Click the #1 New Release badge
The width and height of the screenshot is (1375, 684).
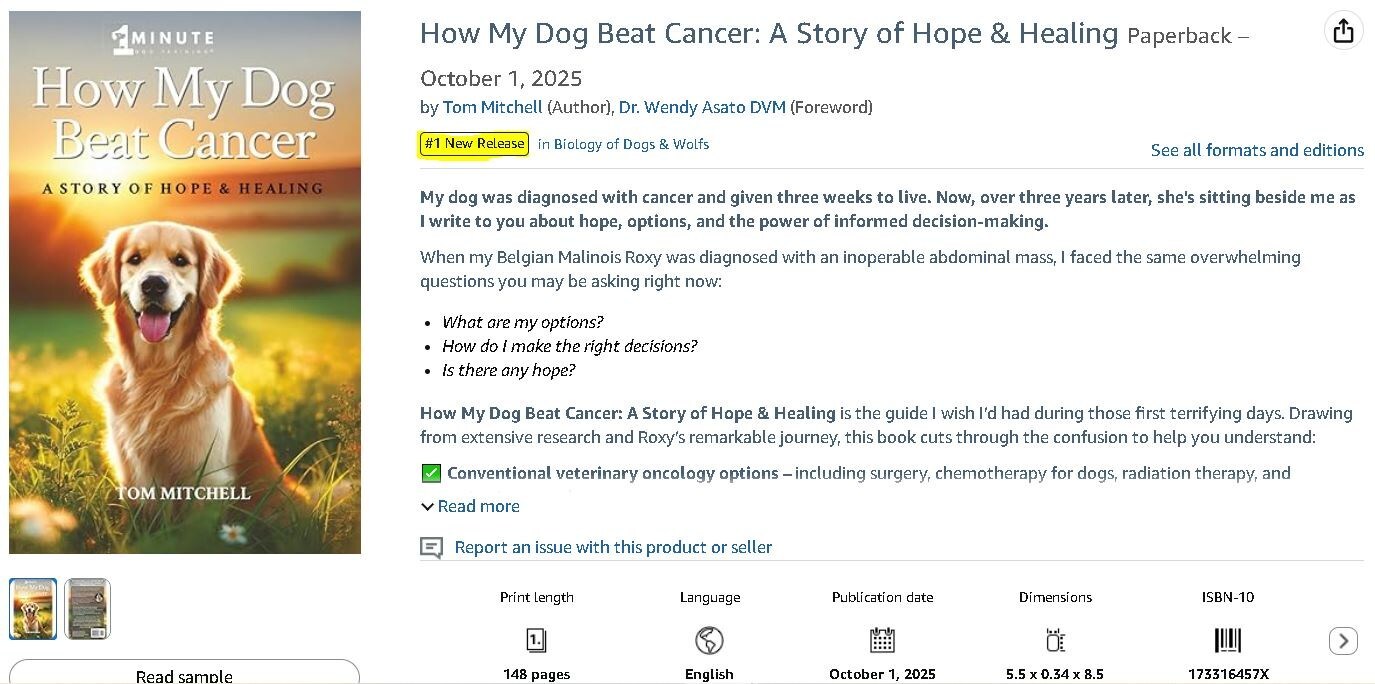click(x=474, y=144)
